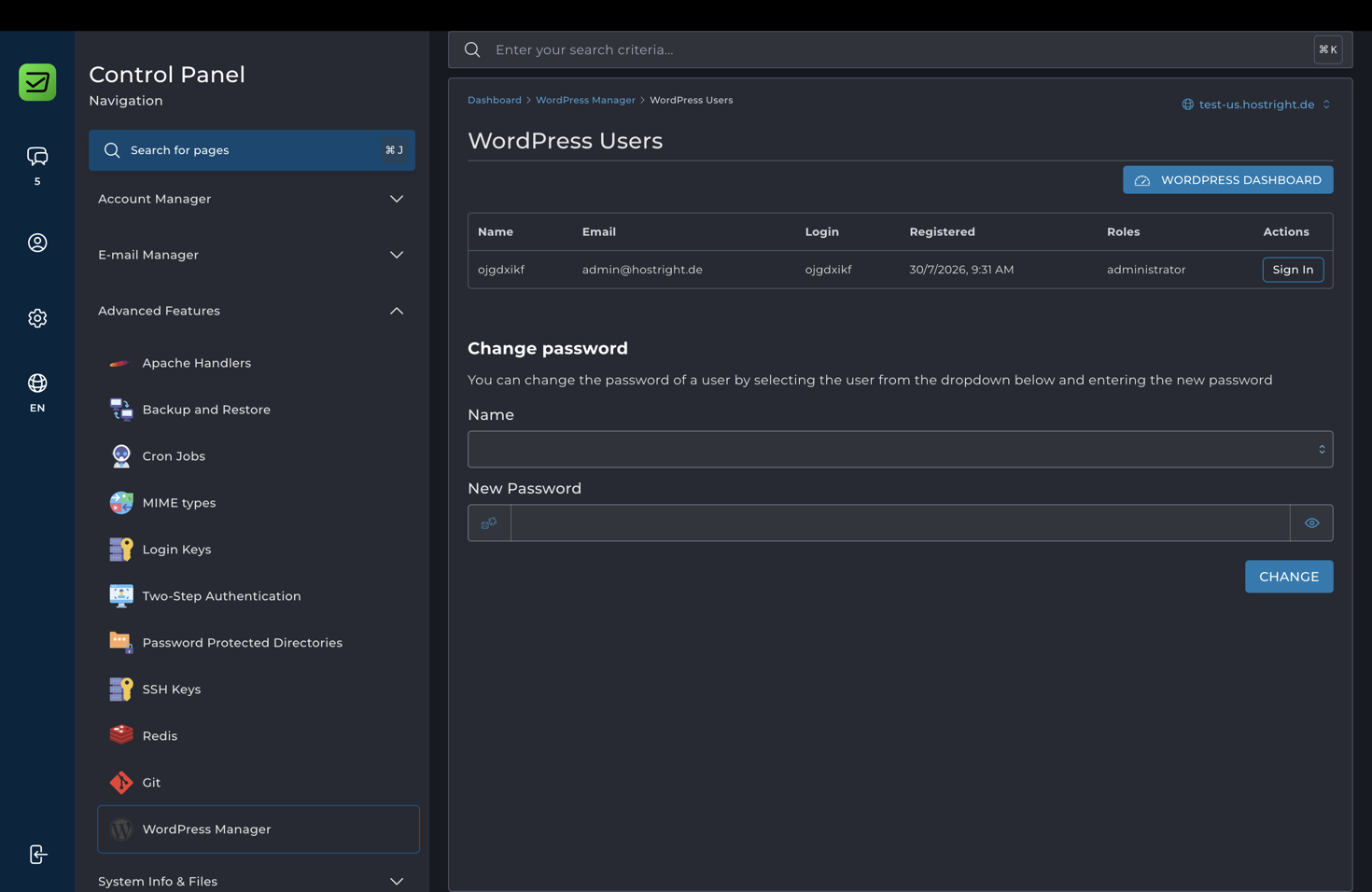1372x892 pixels.
Task: Open the test-us.hostright.de domain selector
Action: [1256, 105]
